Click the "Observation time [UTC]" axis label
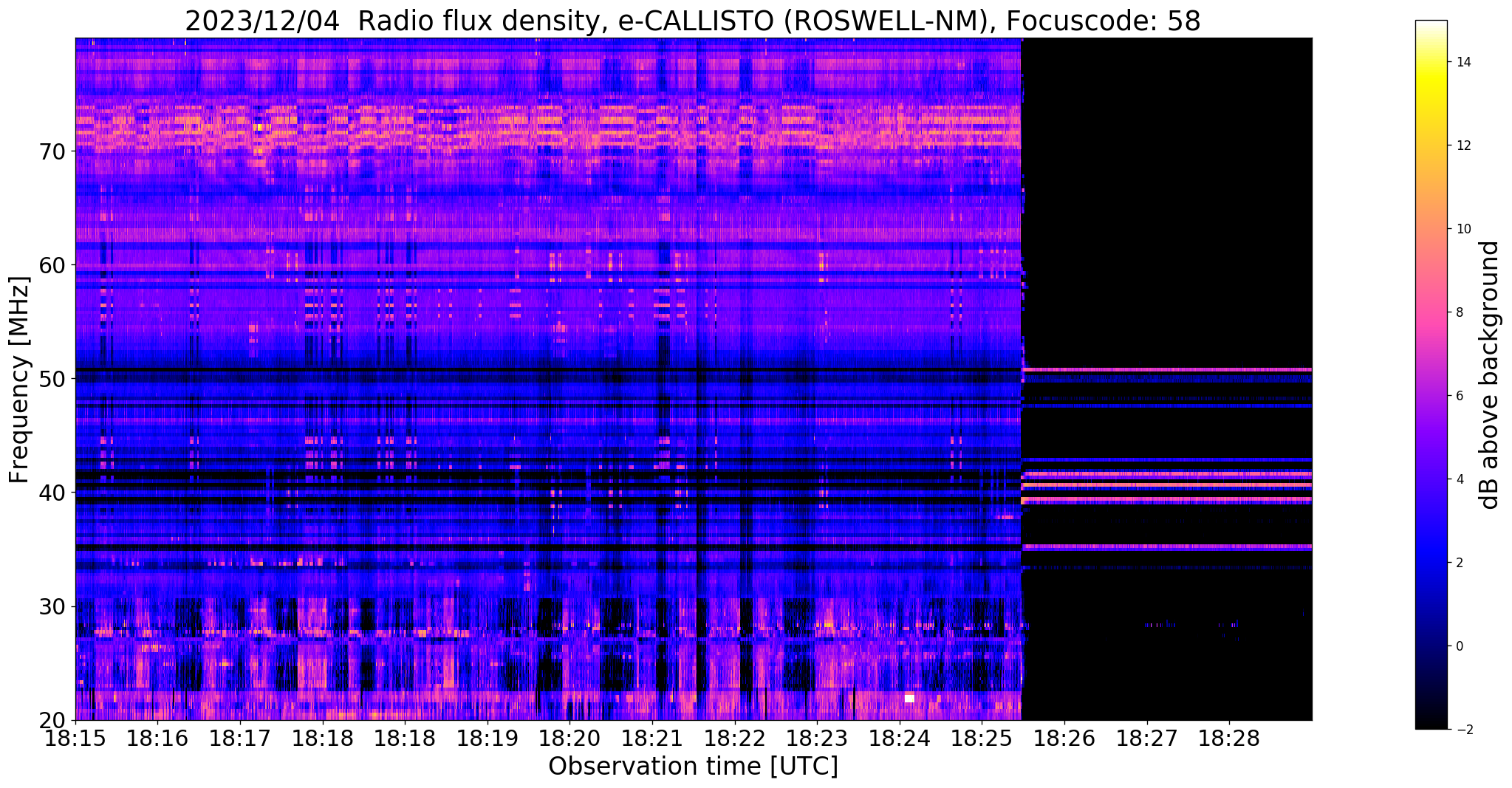The width and height of the screenshot is (1512, 788). [x=693, y=767]
